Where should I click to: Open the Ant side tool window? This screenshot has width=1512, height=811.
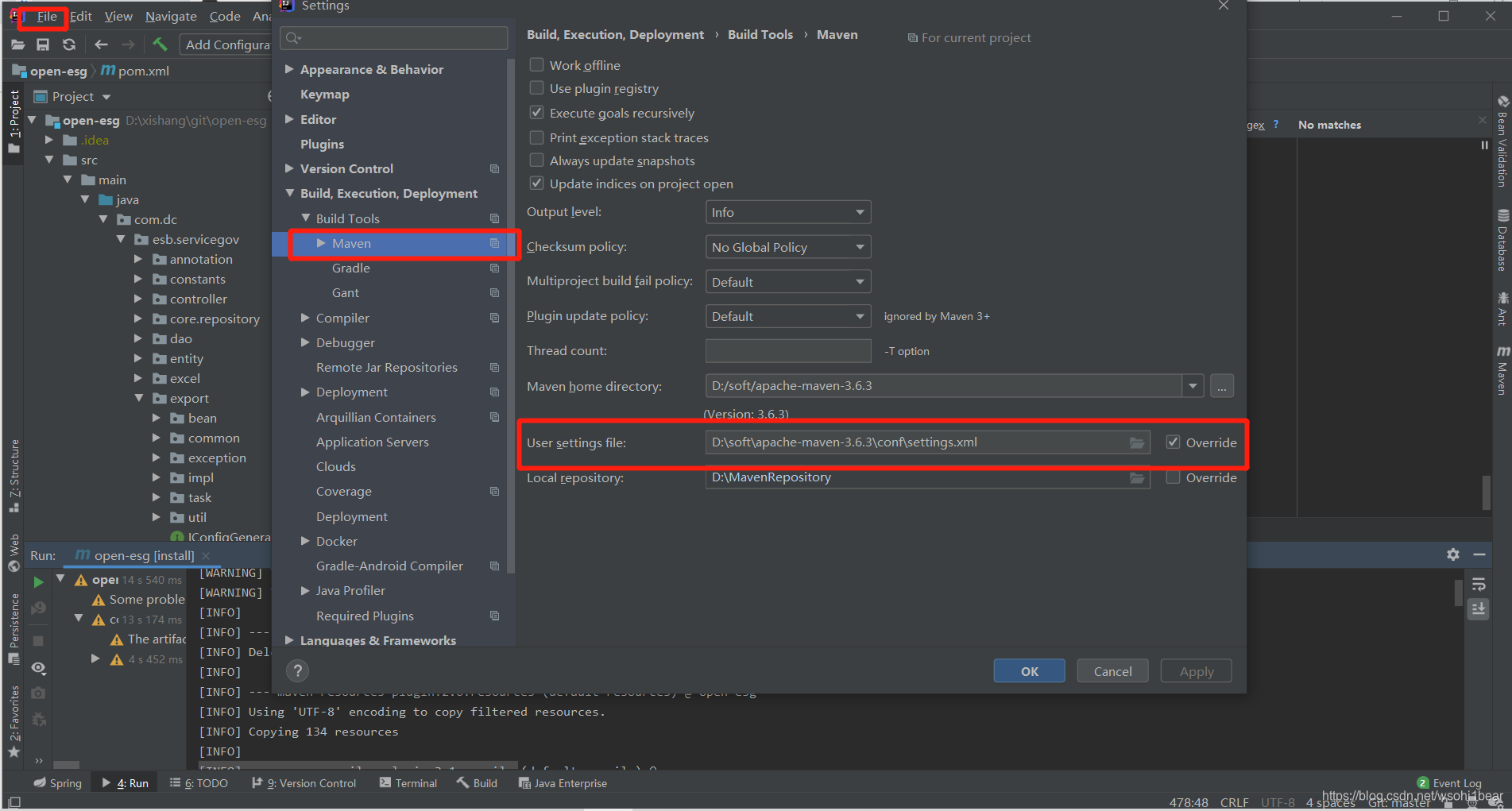coord(1502,308)
